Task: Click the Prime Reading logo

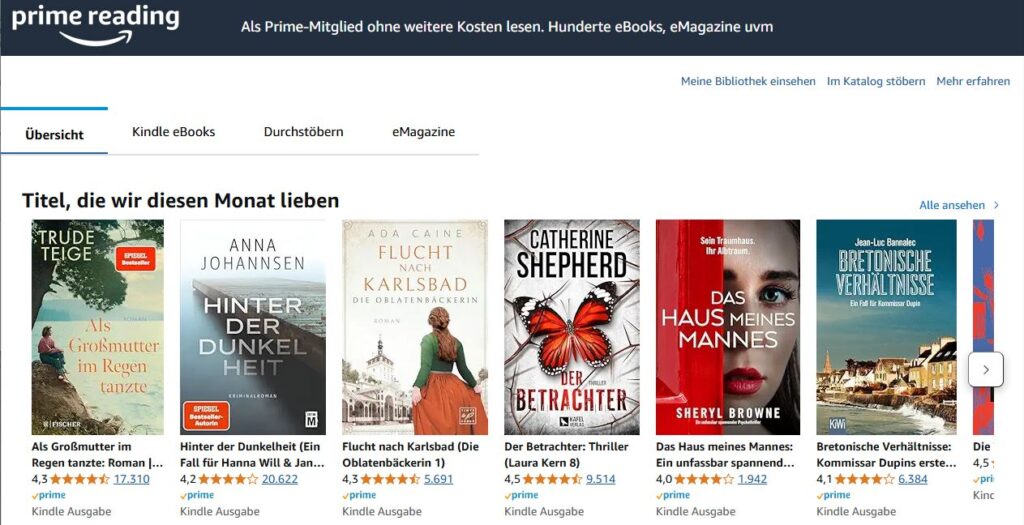Action: coord(95,25)
